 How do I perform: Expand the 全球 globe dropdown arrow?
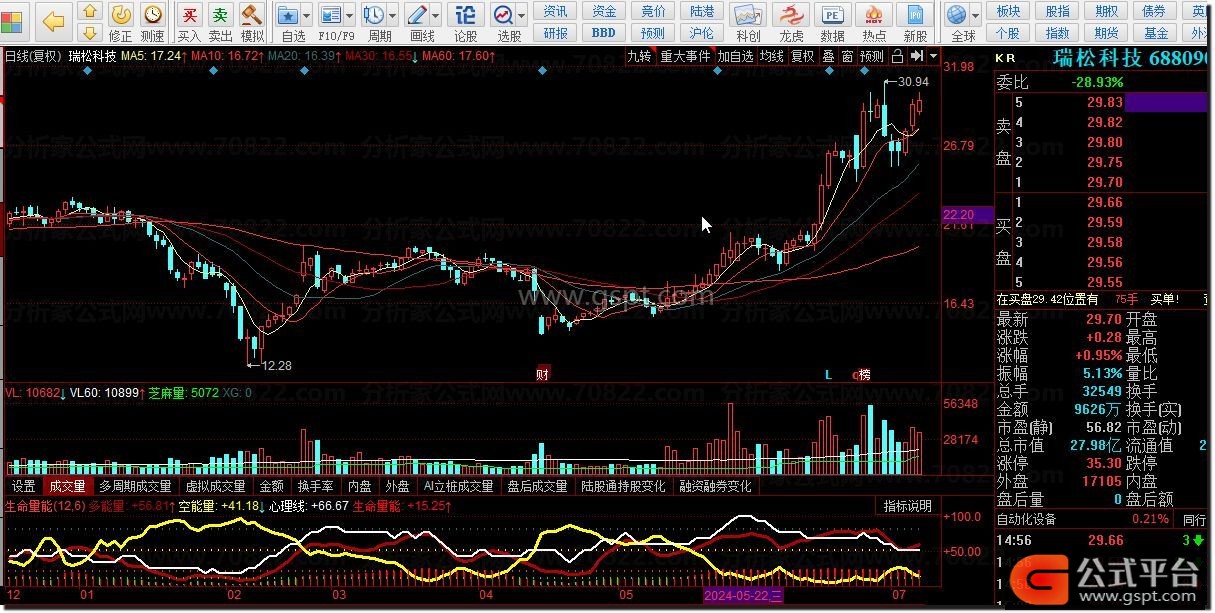point(977,15)
